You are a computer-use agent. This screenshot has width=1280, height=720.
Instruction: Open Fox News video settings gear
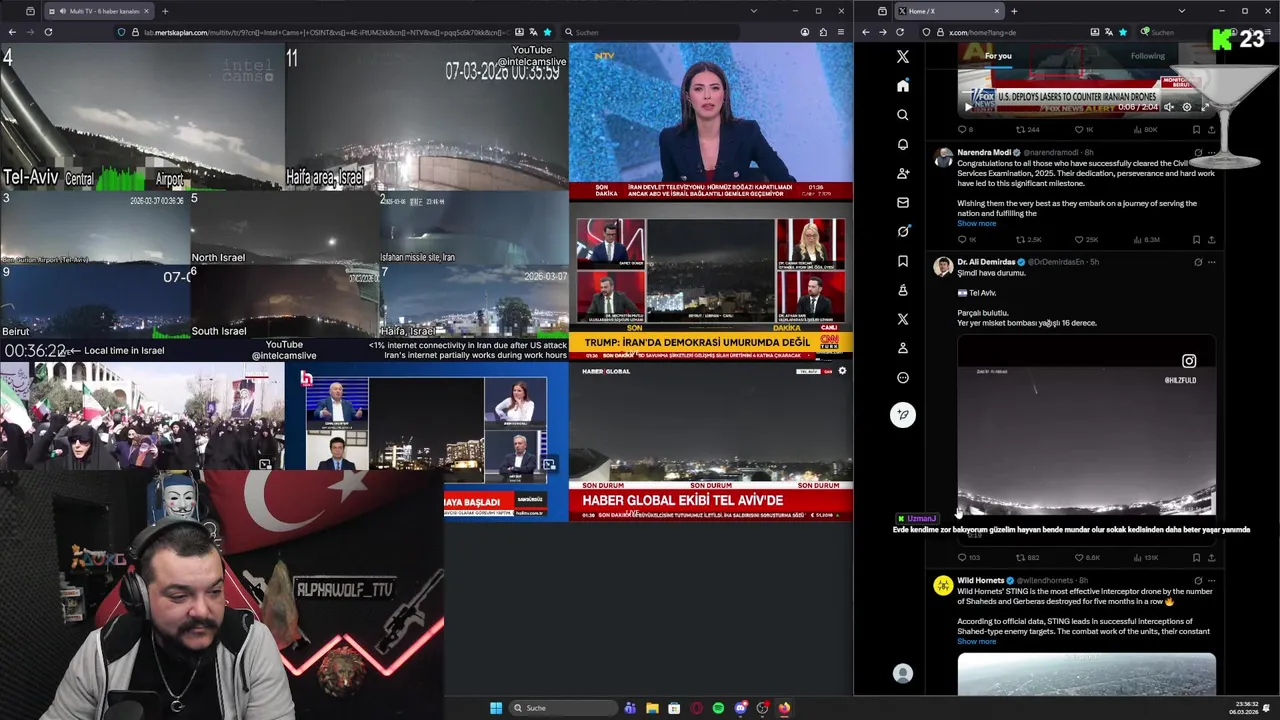tap(1187, 107)
